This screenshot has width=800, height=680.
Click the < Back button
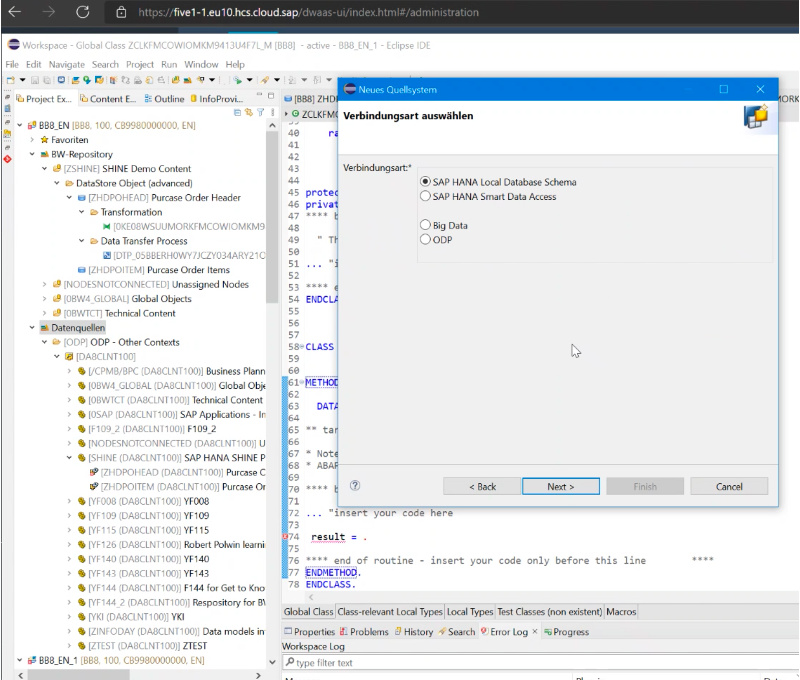[x=482, y=486]
